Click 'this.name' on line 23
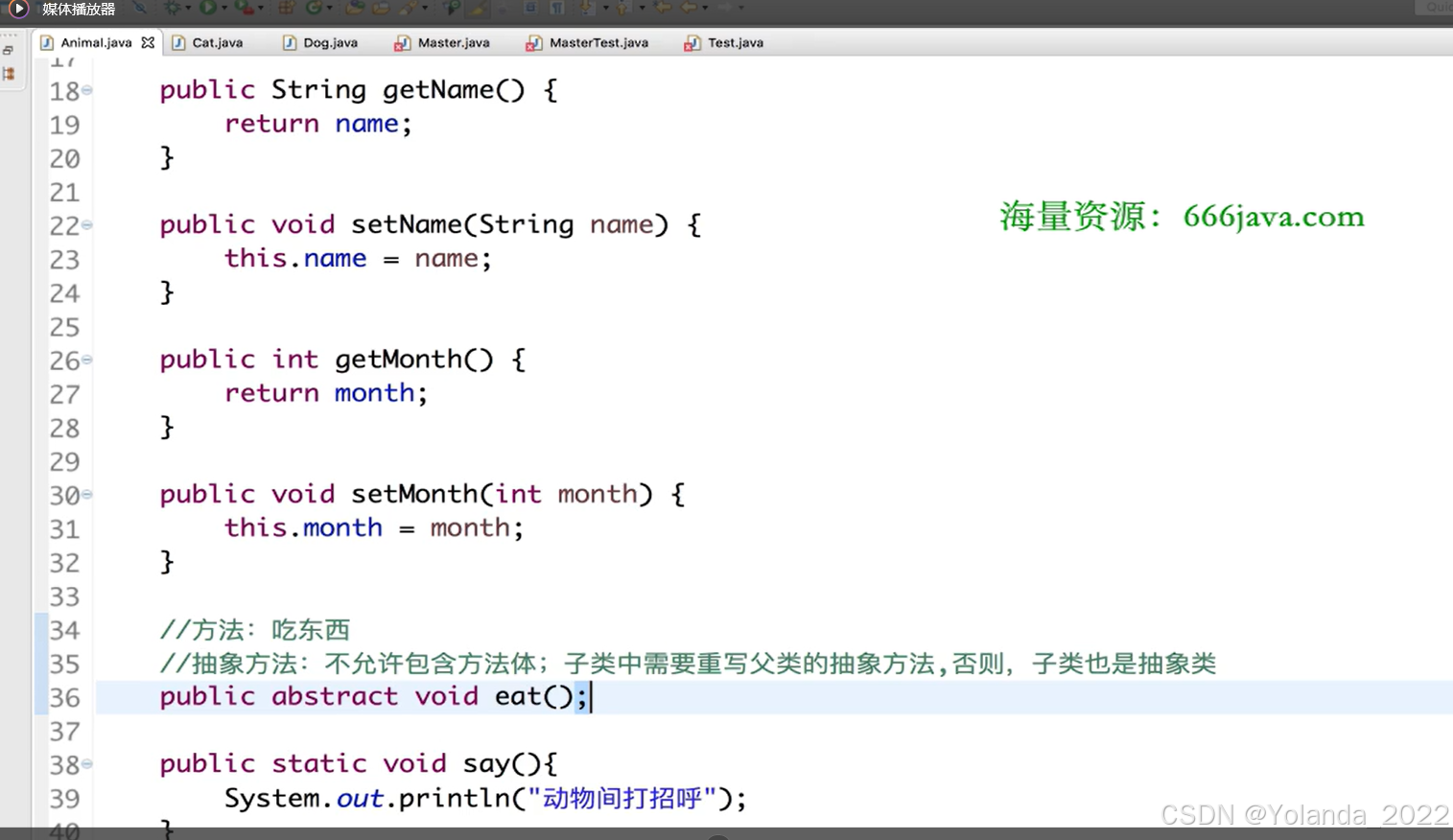Viewport: 1453px width, 840px height. [x=295, y=258]
